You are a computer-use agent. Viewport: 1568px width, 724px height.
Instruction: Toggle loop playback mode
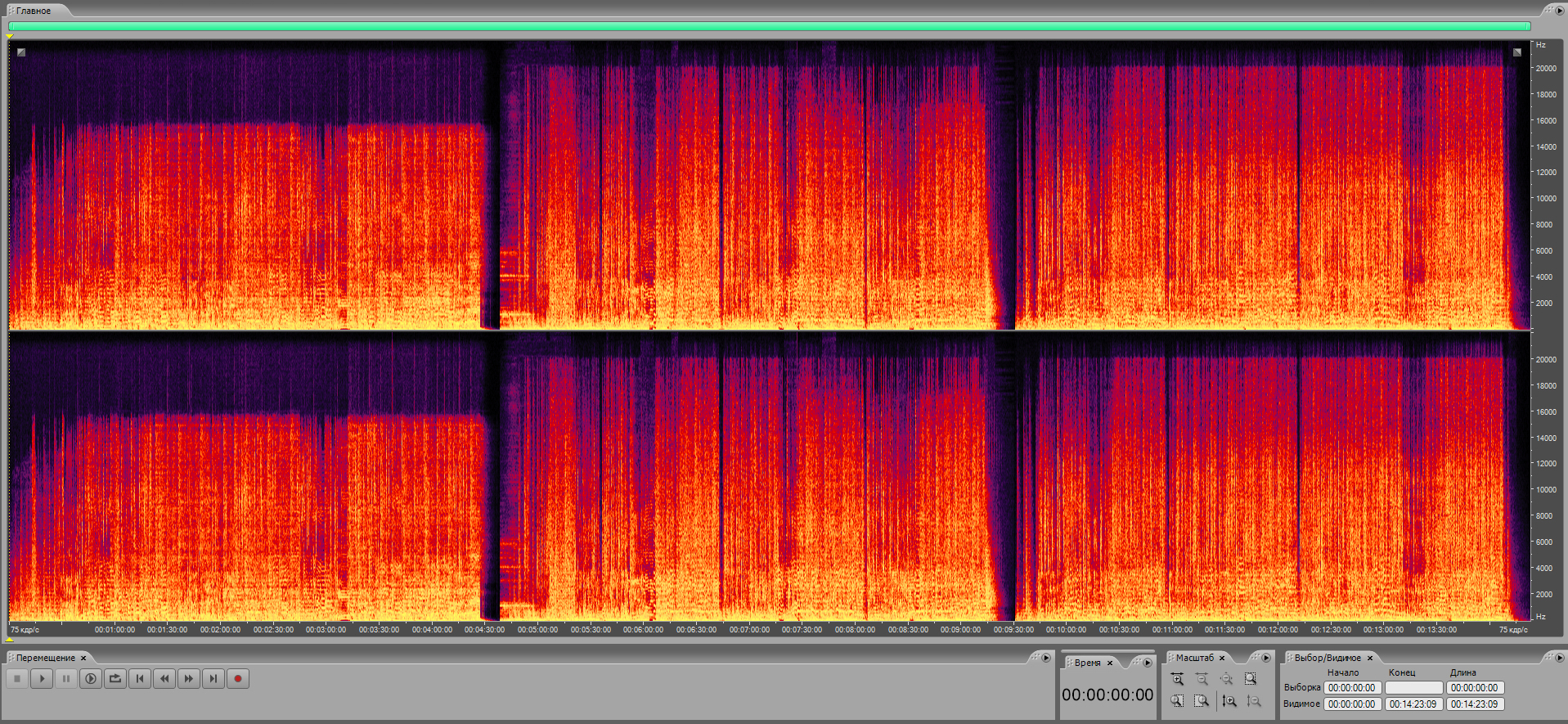click(115, 678)
